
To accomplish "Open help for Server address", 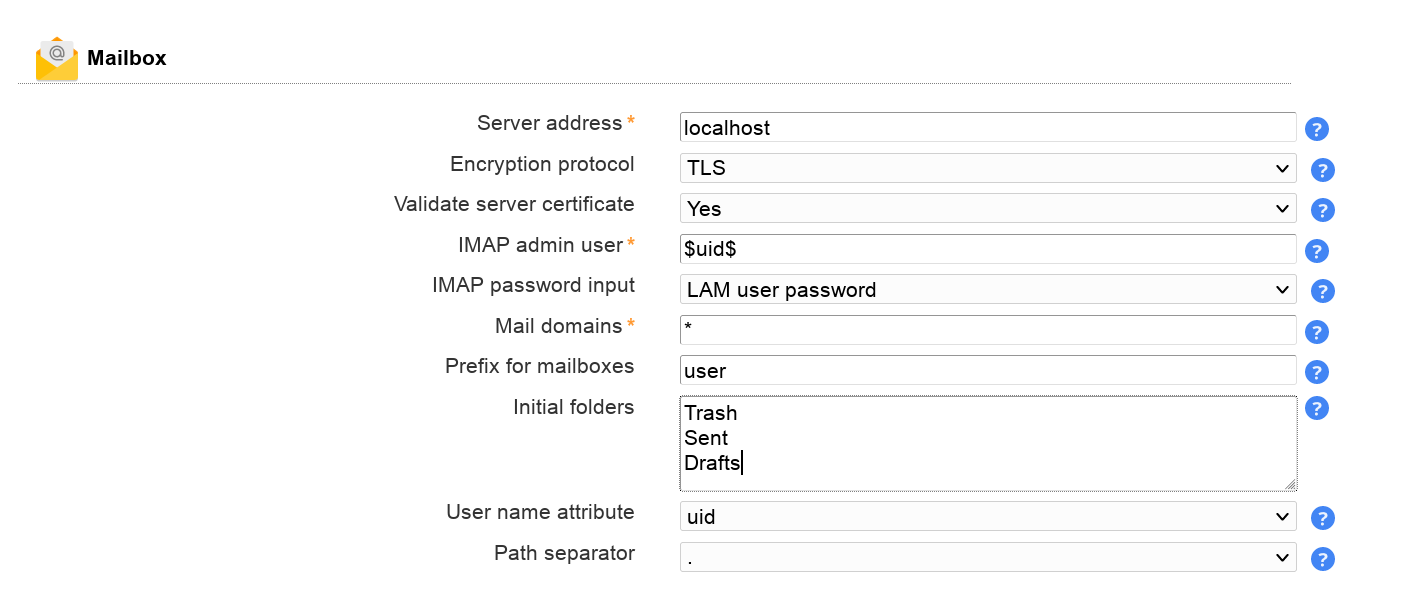I will click(x=1317, y=129).
